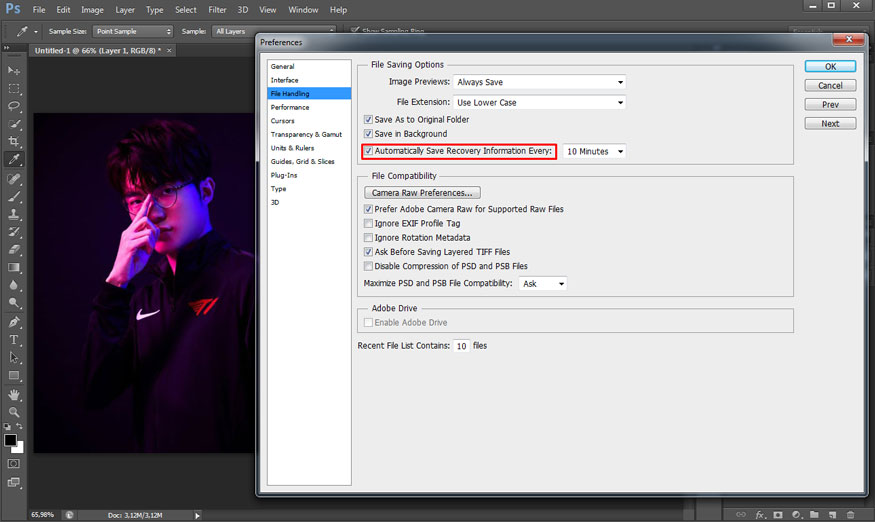Screen dimensions: 875x522
Task: Click OK in Preferences dialog
Action: pyautogui.click(x=830, y=66)
